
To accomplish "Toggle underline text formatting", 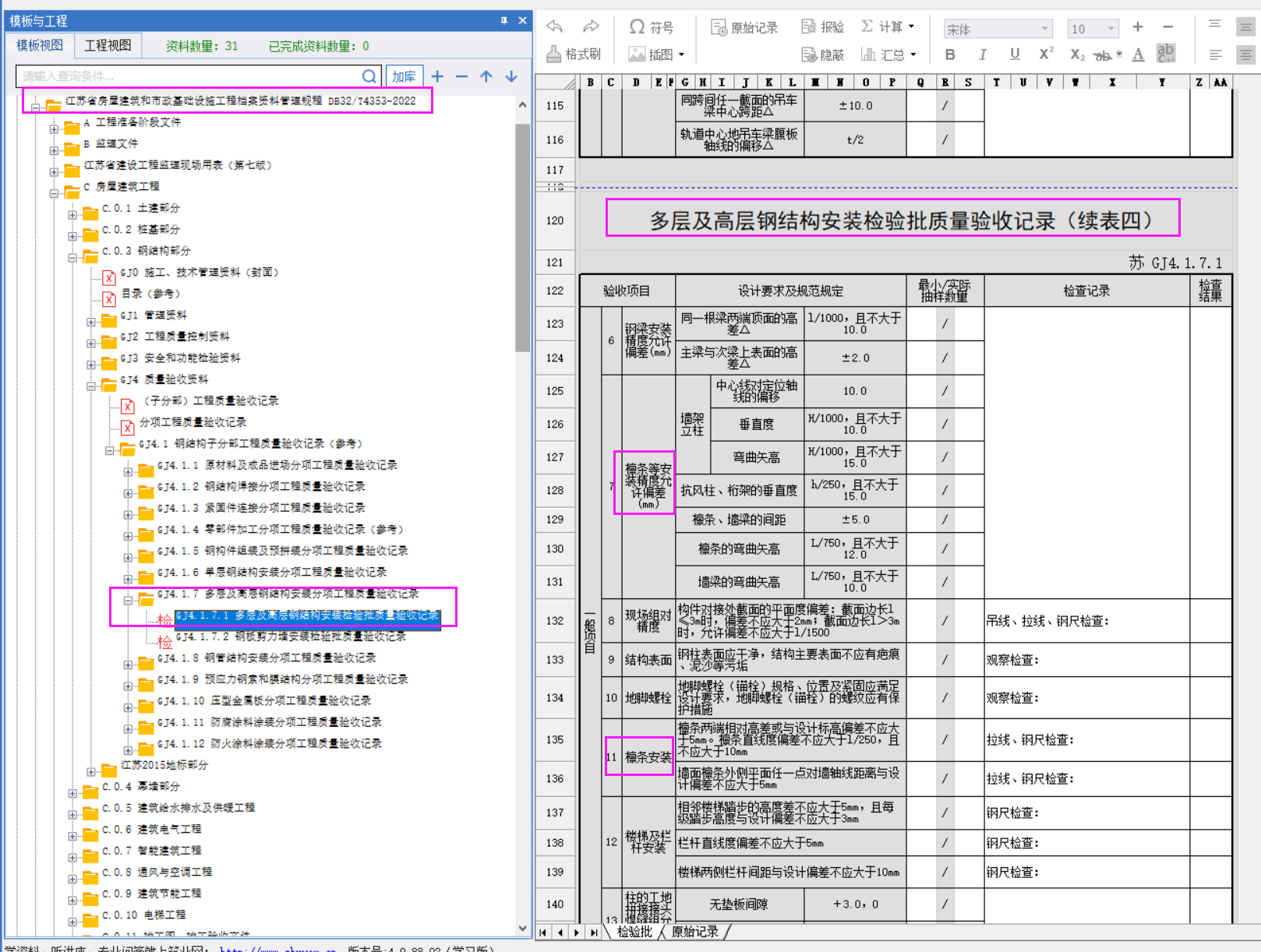I will 1014,55.
